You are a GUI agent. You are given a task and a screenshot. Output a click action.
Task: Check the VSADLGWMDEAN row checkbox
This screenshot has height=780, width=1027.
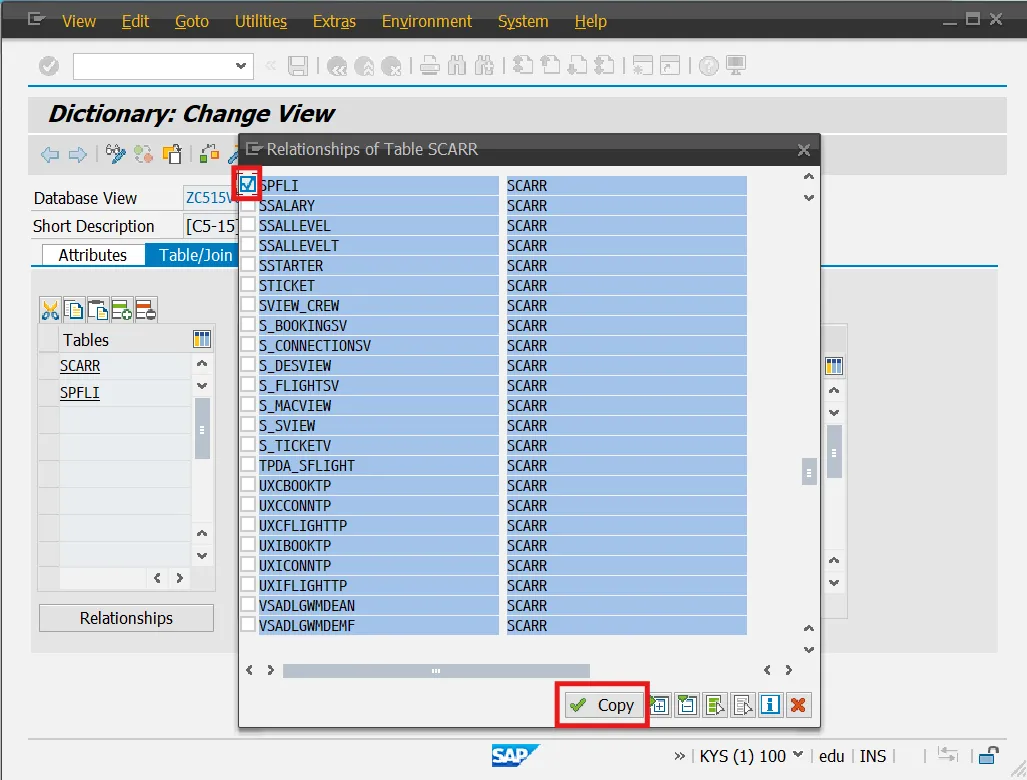click(248, 604)
